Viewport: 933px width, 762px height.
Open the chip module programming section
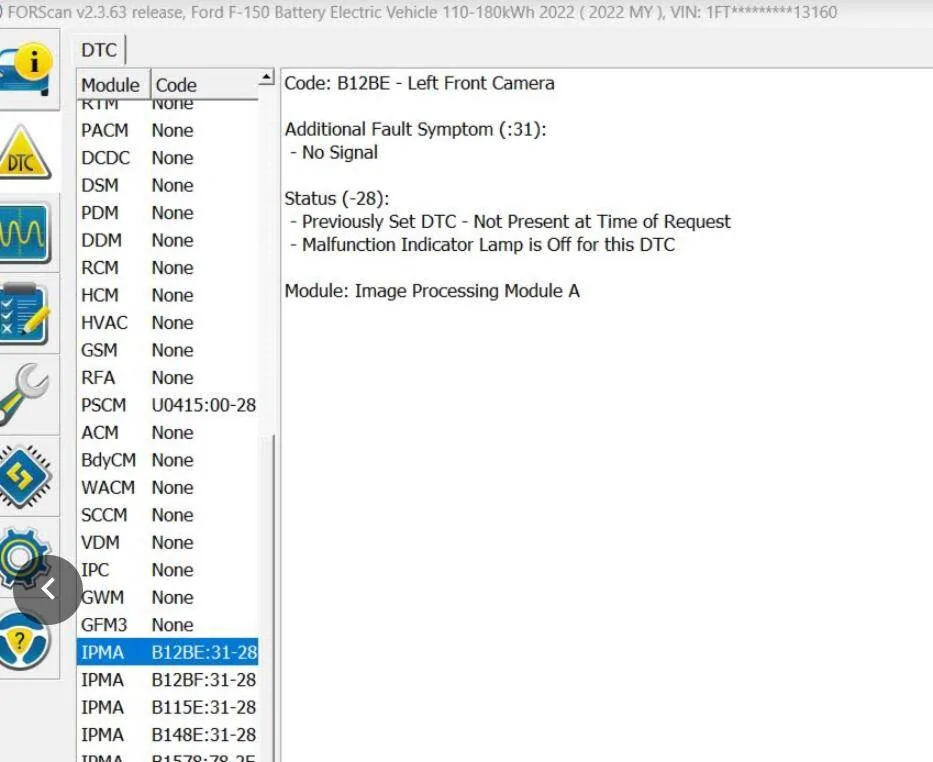tap(22, 474)
